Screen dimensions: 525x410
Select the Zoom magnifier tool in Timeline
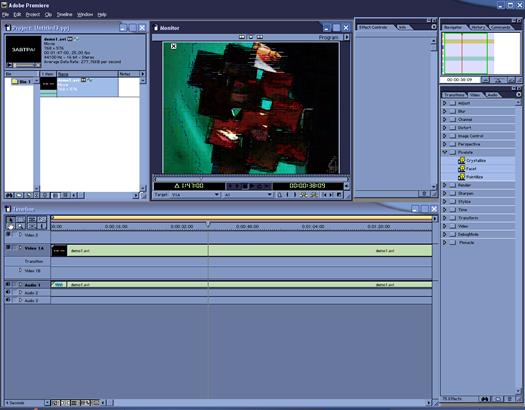[x=20, y=227]
